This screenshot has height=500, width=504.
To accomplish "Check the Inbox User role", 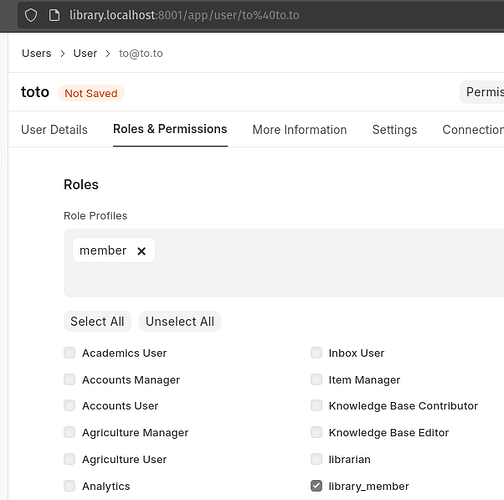I will (316, 353).
